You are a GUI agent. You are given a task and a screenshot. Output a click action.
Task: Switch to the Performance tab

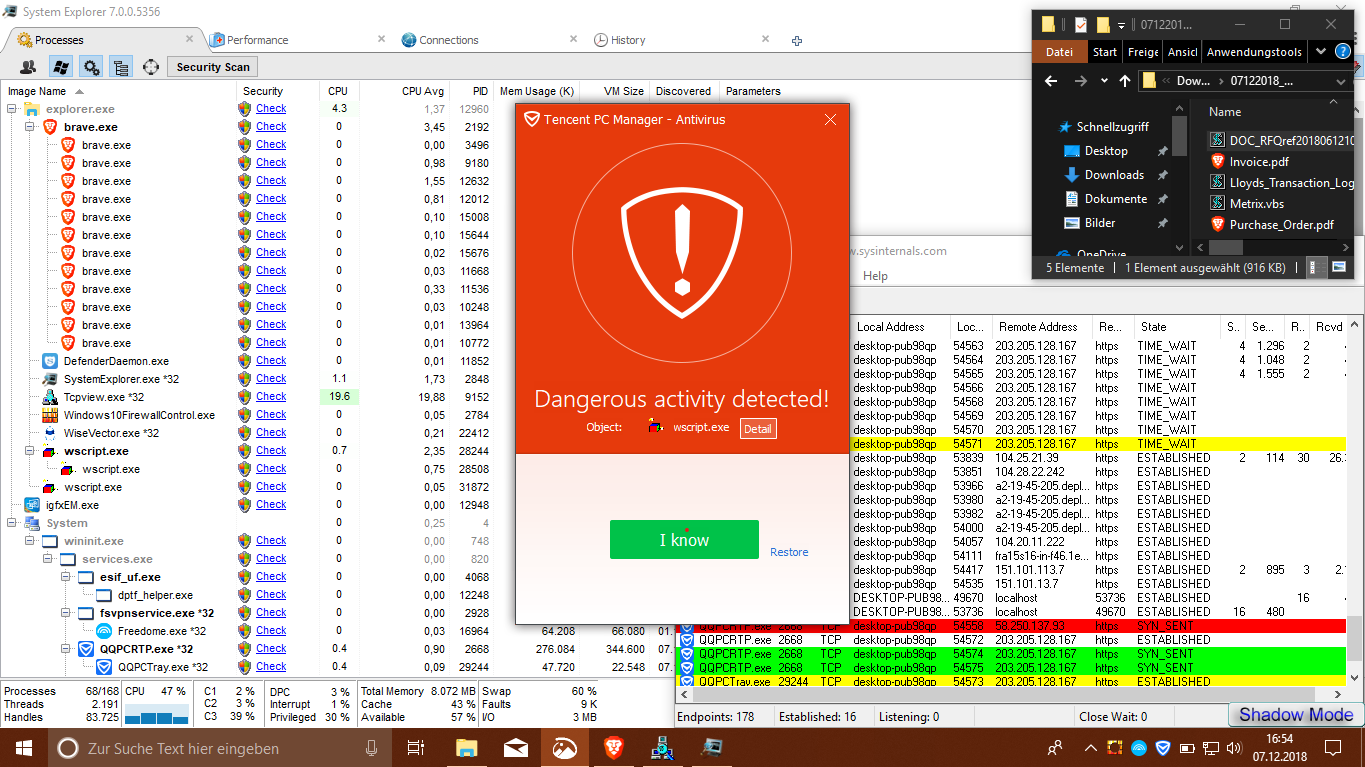(257, 40)
